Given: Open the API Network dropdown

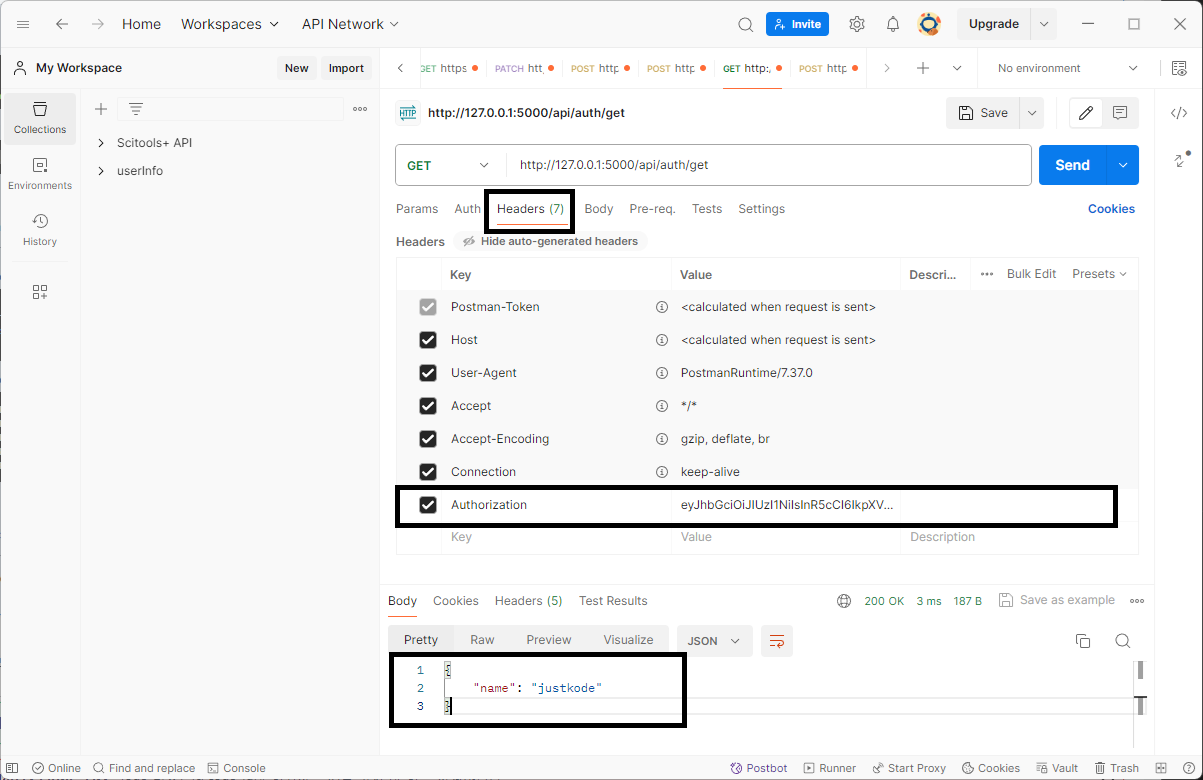Looking at the screenshot, I should [350, 24].
